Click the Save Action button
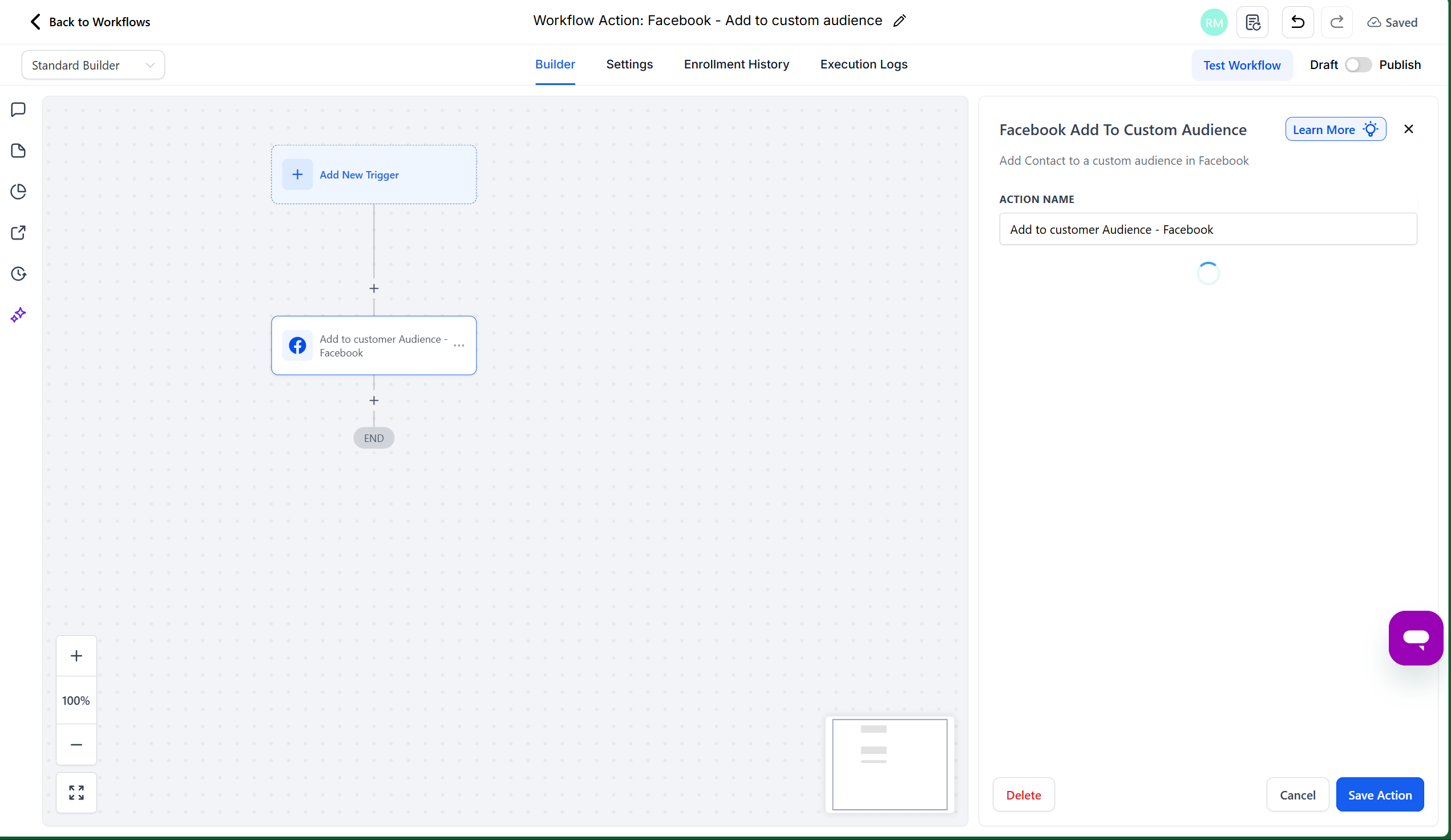The image size is (1451, 840). tap(1380, 794)
